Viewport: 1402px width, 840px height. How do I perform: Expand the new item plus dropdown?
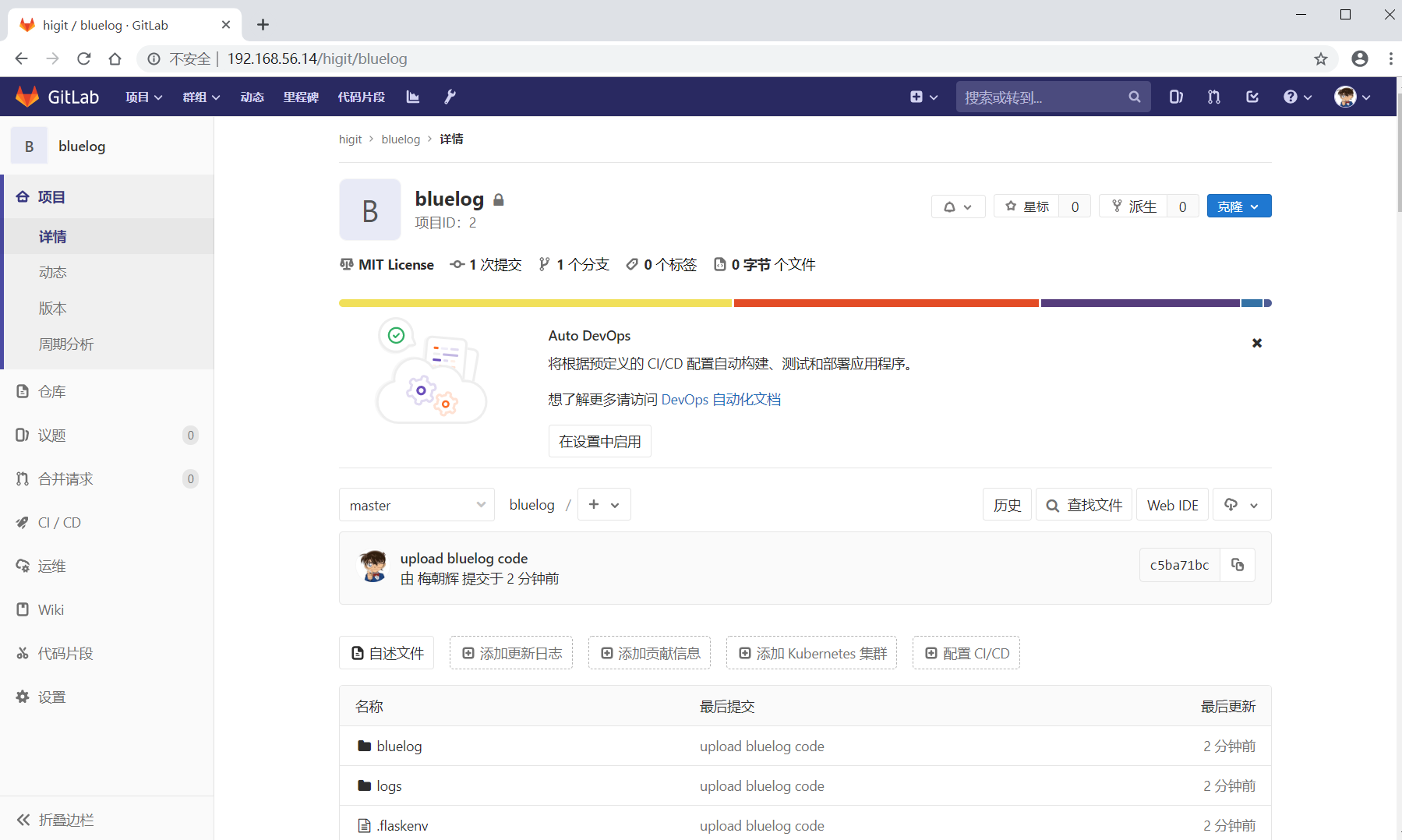(924, 97)
